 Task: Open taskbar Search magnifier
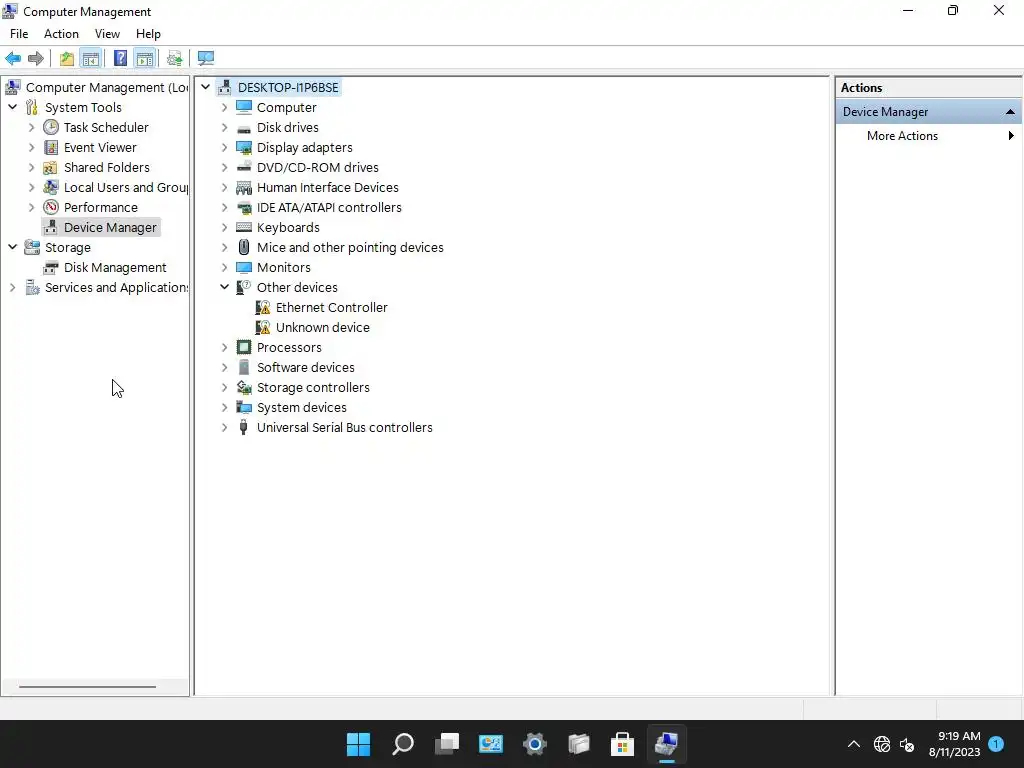402,744
